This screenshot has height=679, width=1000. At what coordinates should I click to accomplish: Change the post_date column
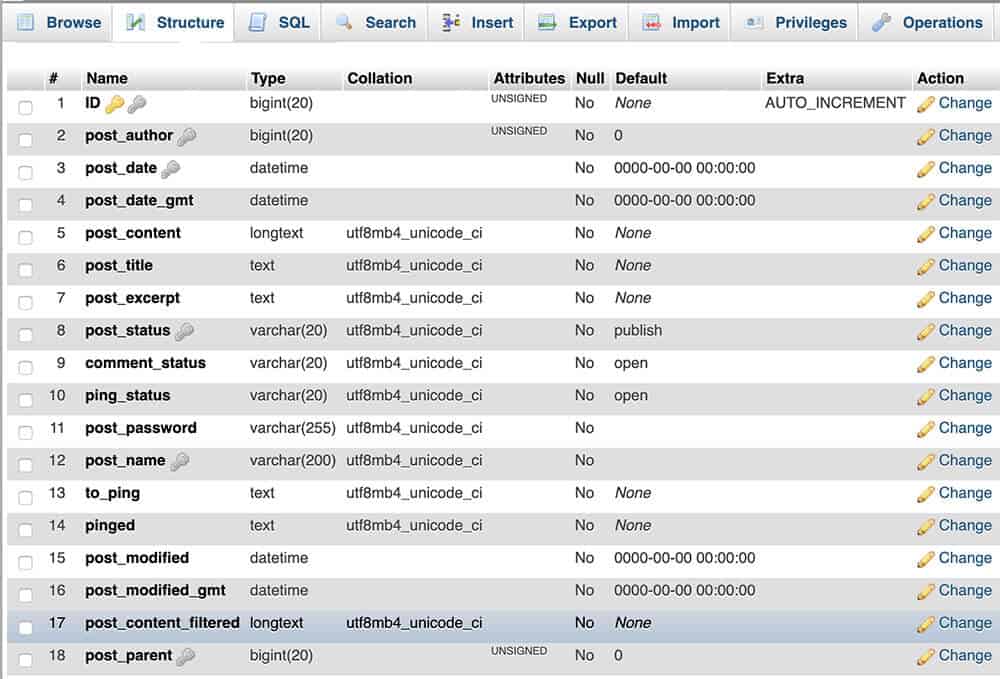965,168
